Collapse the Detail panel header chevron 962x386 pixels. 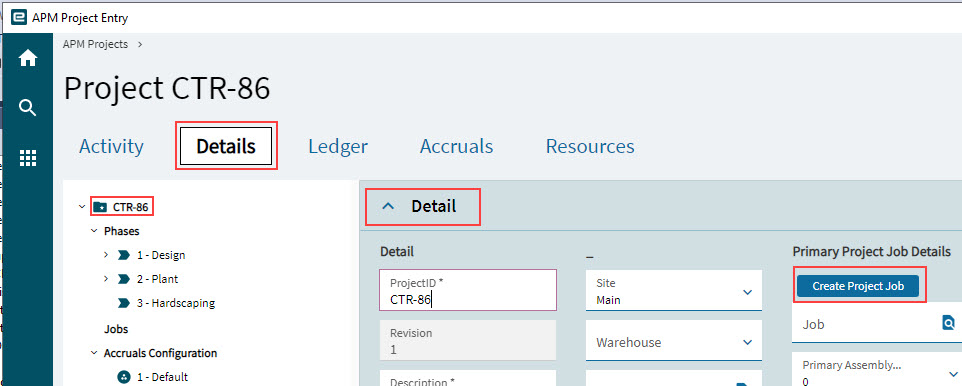[x=388, y=207]
